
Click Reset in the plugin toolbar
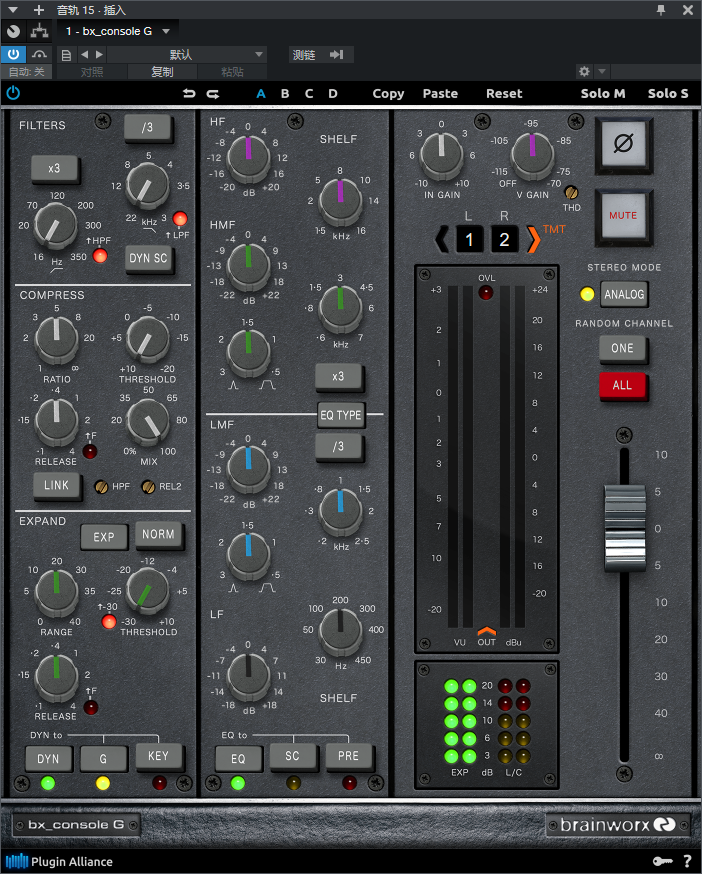[504, 94]
